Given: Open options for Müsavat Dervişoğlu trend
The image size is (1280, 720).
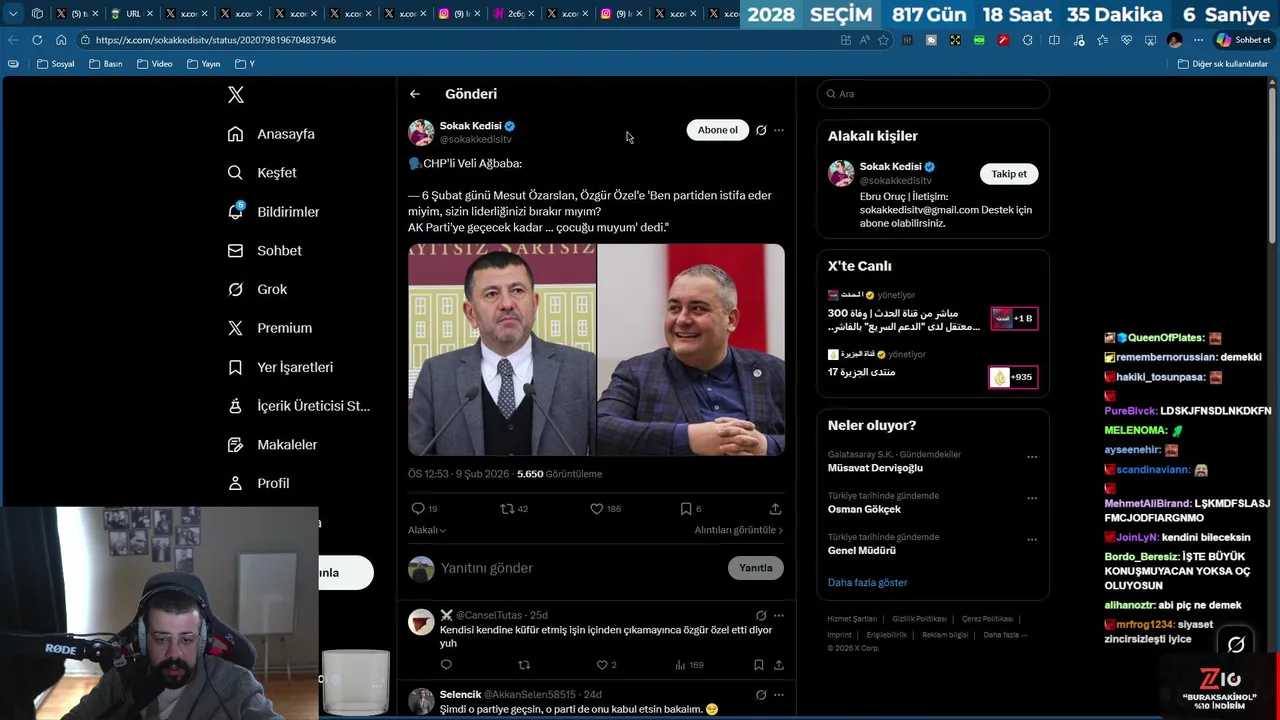Looking at the screenshot, I should click(1032, 457).
